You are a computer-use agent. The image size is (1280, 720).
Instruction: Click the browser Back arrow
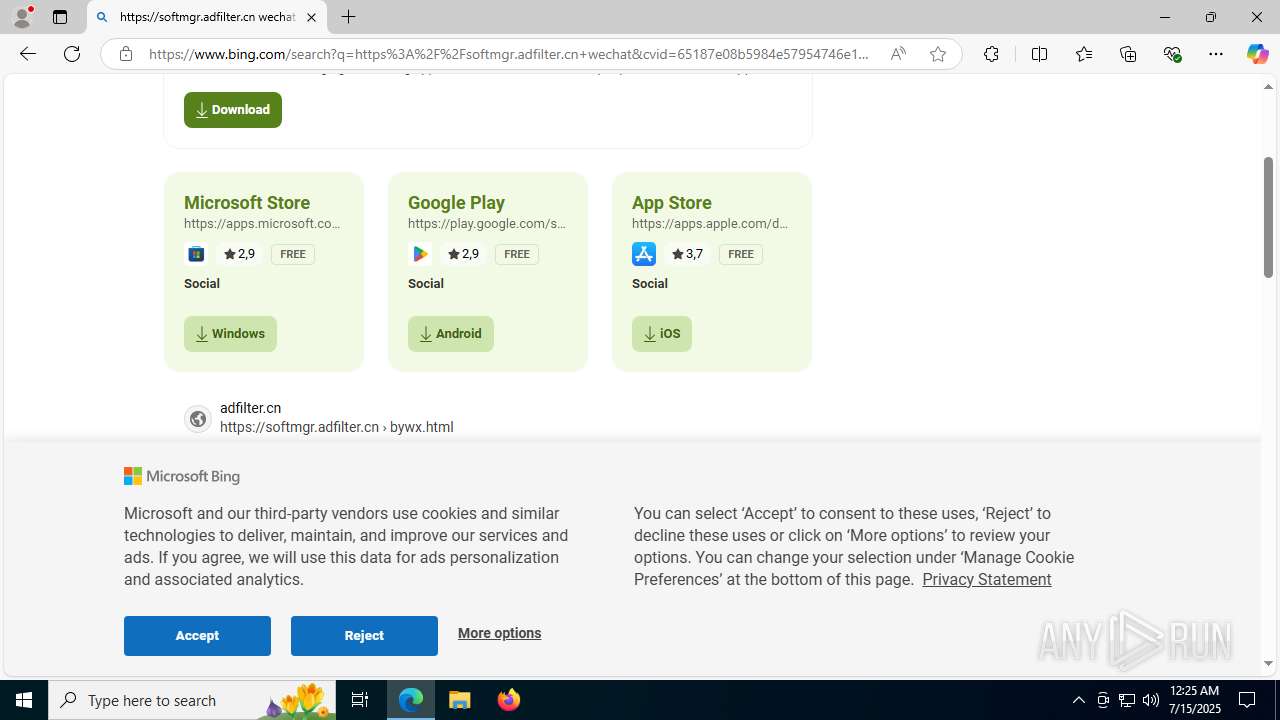click(x=27, y=54)
